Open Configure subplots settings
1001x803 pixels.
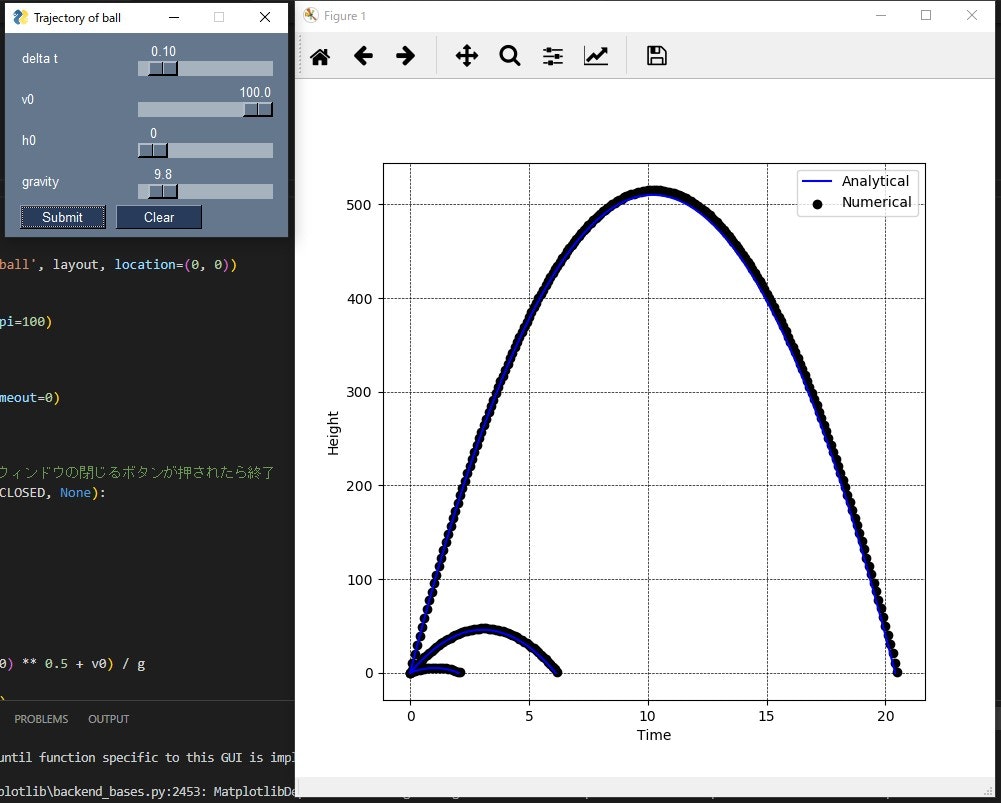[x=553, y=56]
